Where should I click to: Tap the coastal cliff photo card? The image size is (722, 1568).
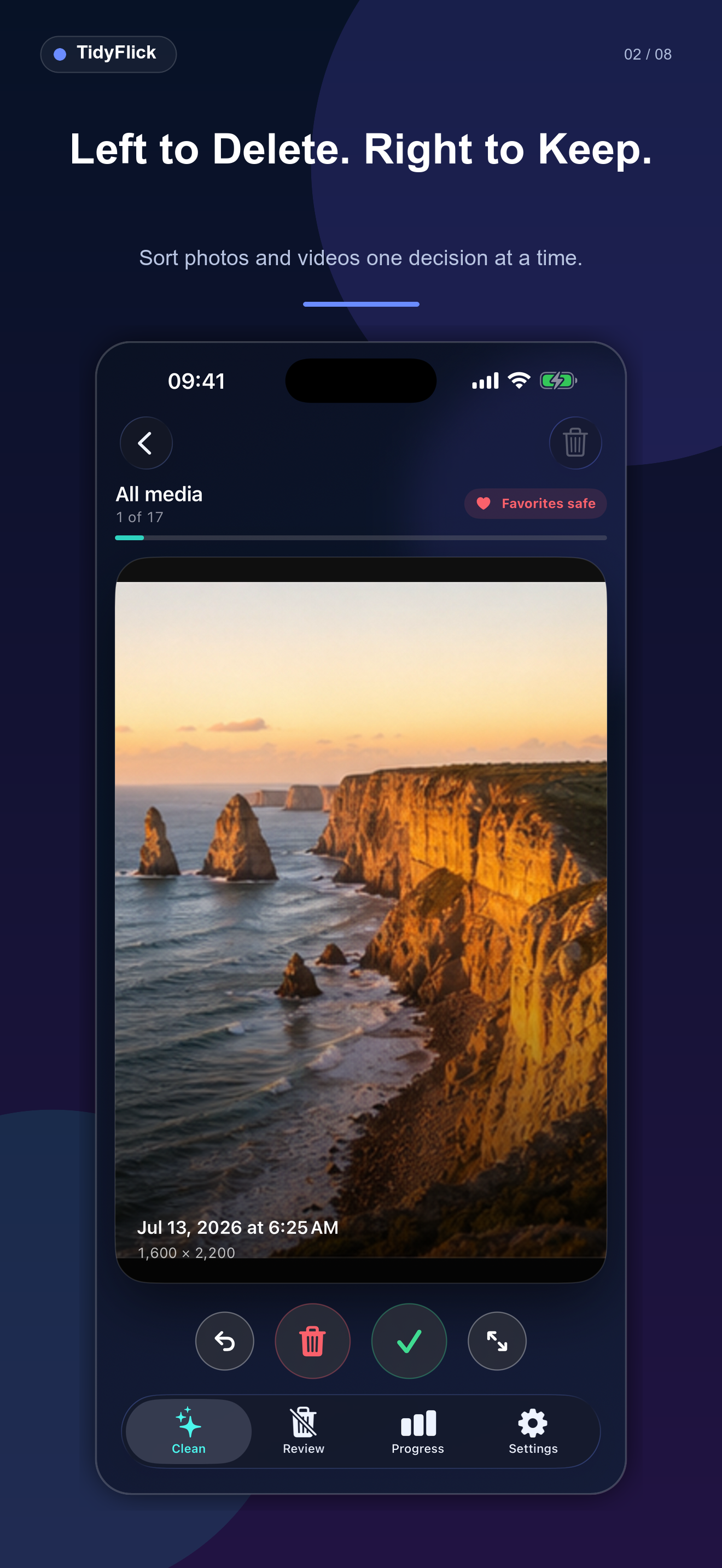361,920
